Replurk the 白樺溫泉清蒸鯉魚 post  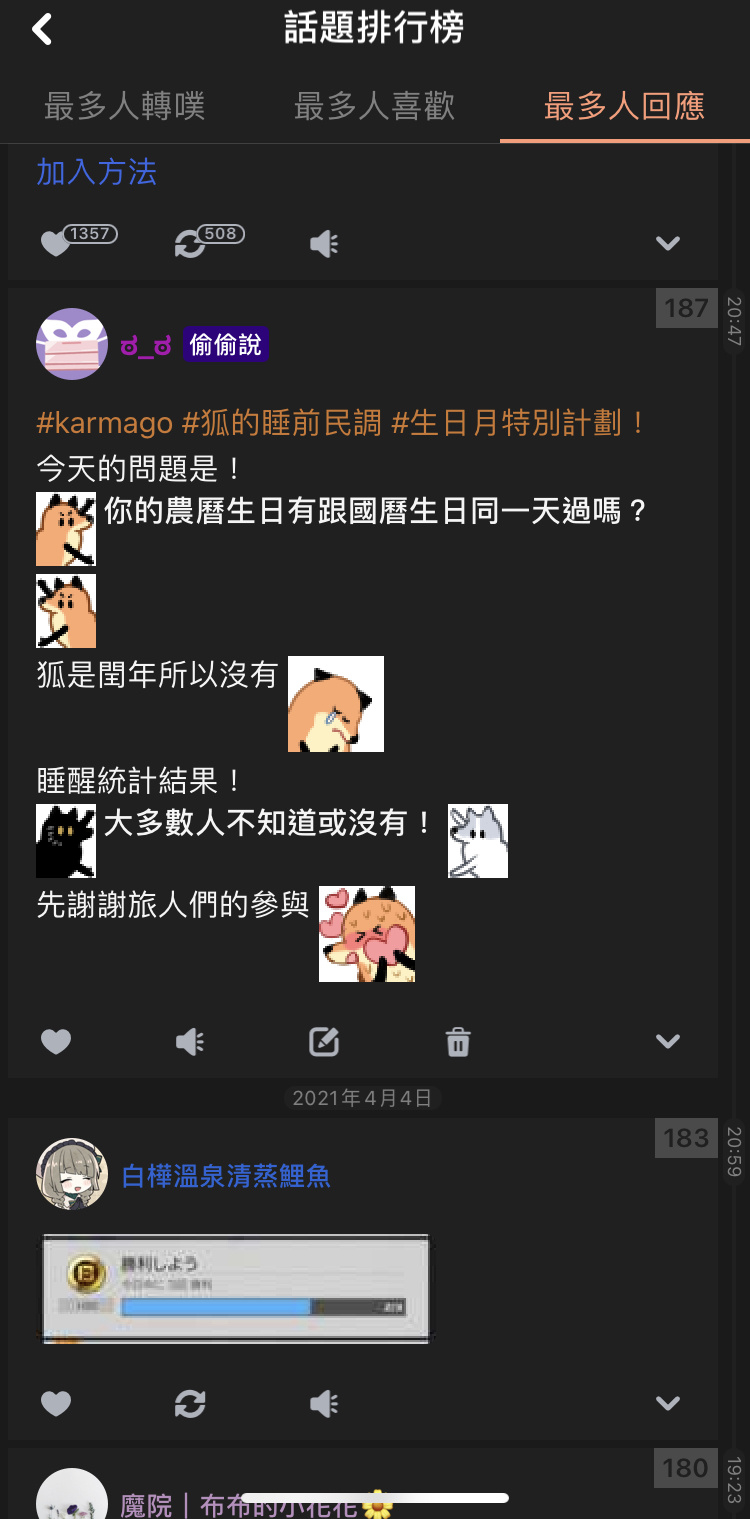point(190,1403)
